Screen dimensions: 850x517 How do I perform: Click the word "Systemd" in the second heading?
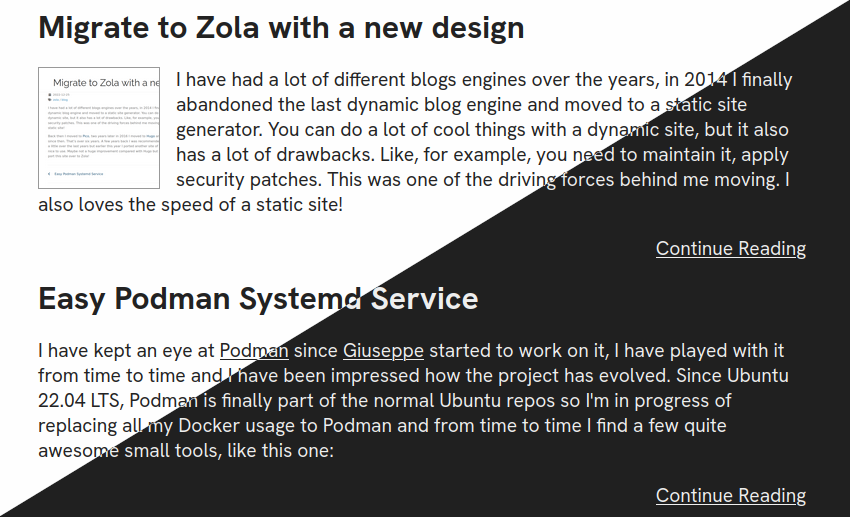[300, 299]
